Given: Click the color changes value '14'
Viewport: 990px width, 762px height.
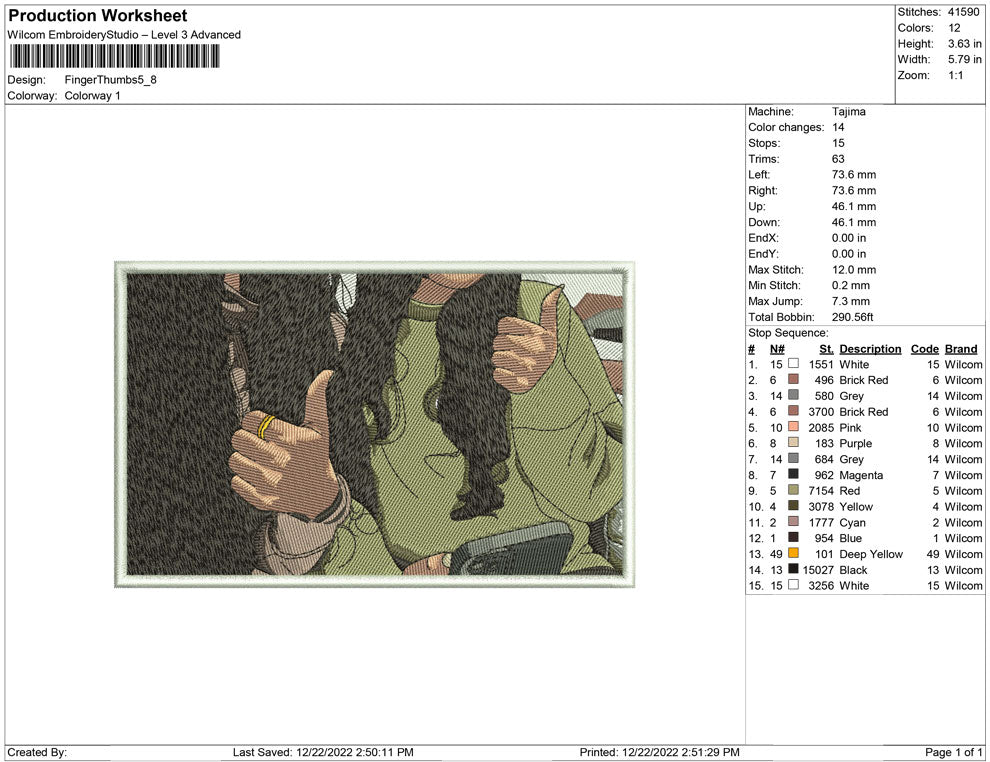Looking at the screenshot, I should (838, 128).
